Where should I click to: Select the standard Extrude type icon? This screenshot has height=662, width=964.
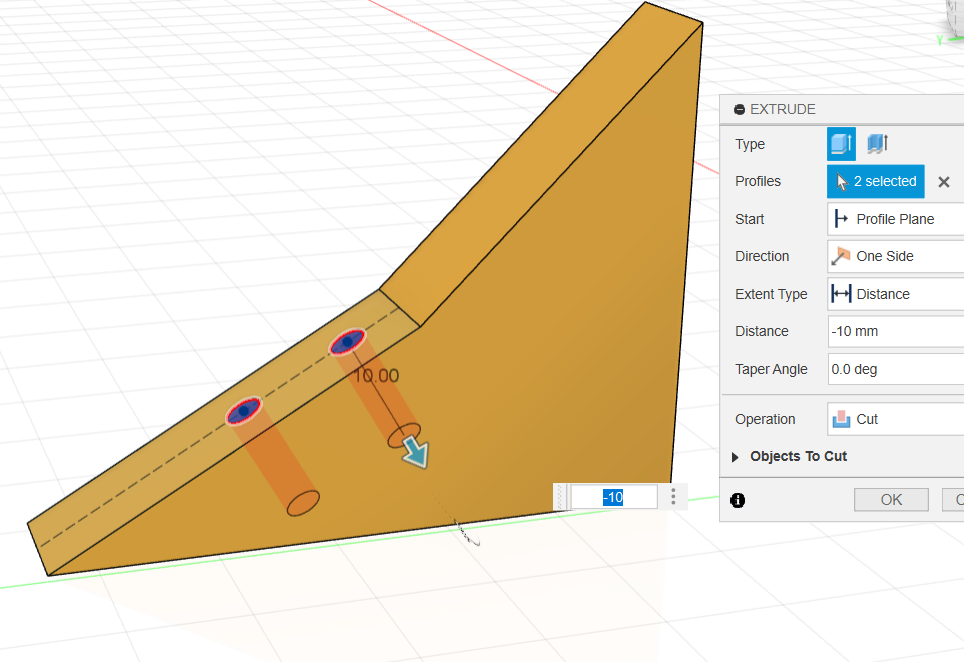click(841, 144)
